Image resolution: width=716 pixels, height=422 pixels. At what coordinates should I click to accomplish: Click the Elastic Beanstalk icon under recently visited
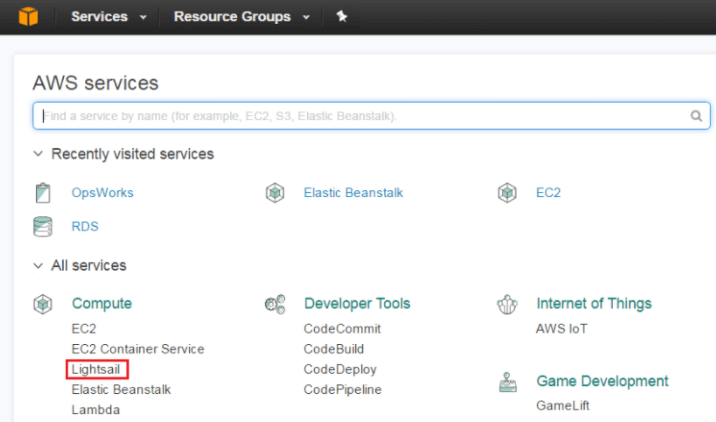(x=275, y=193)
